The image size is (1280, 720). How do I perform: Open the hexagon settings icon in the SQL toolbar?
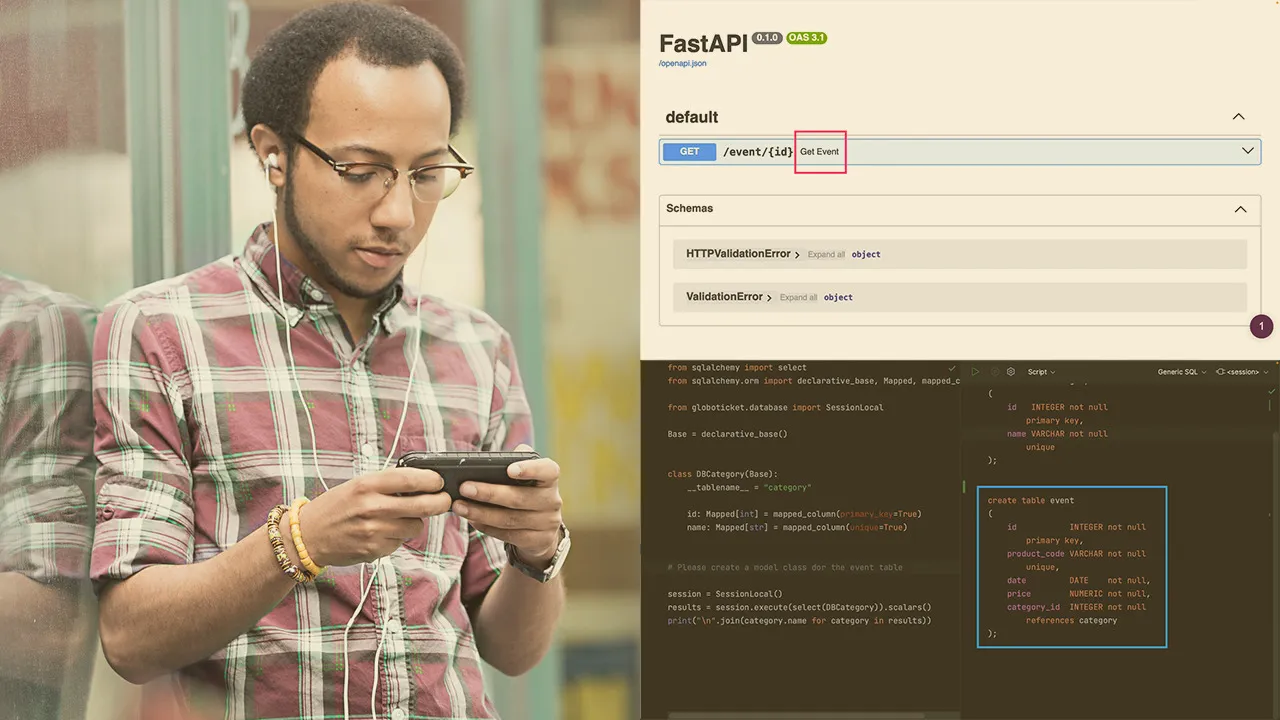1011,371
